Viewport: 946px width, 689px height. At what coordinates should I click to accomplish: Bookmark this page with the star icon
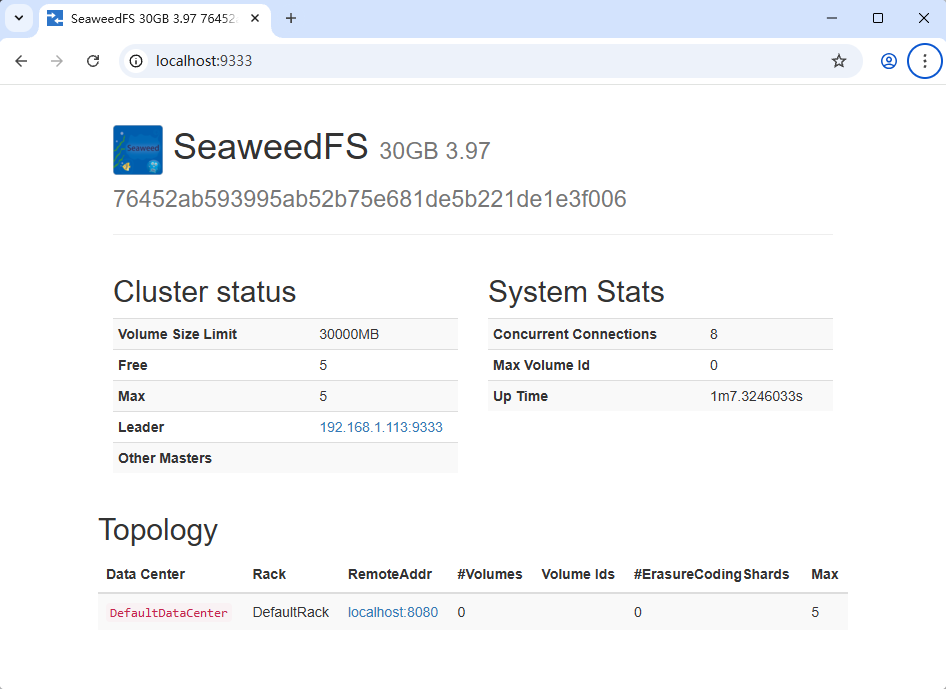(839, 61)
